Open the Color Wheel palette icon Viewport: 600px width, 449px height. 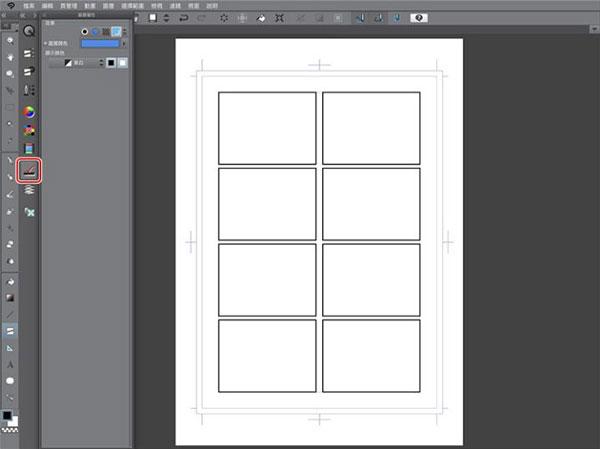point(29,112)
